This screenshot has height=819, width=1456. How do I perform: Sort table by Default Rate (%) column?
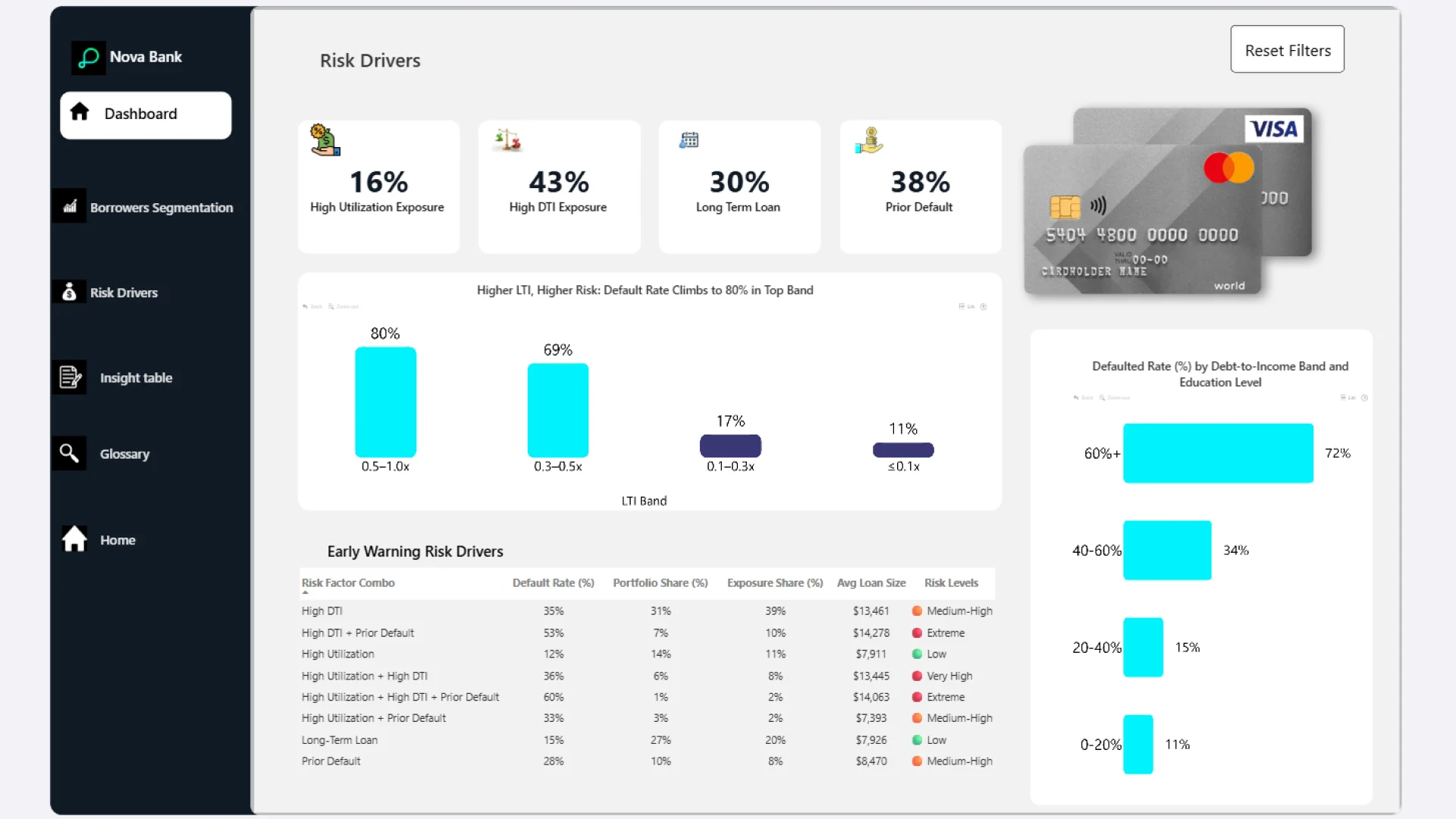pyautogui.click(x=553, y=582)
